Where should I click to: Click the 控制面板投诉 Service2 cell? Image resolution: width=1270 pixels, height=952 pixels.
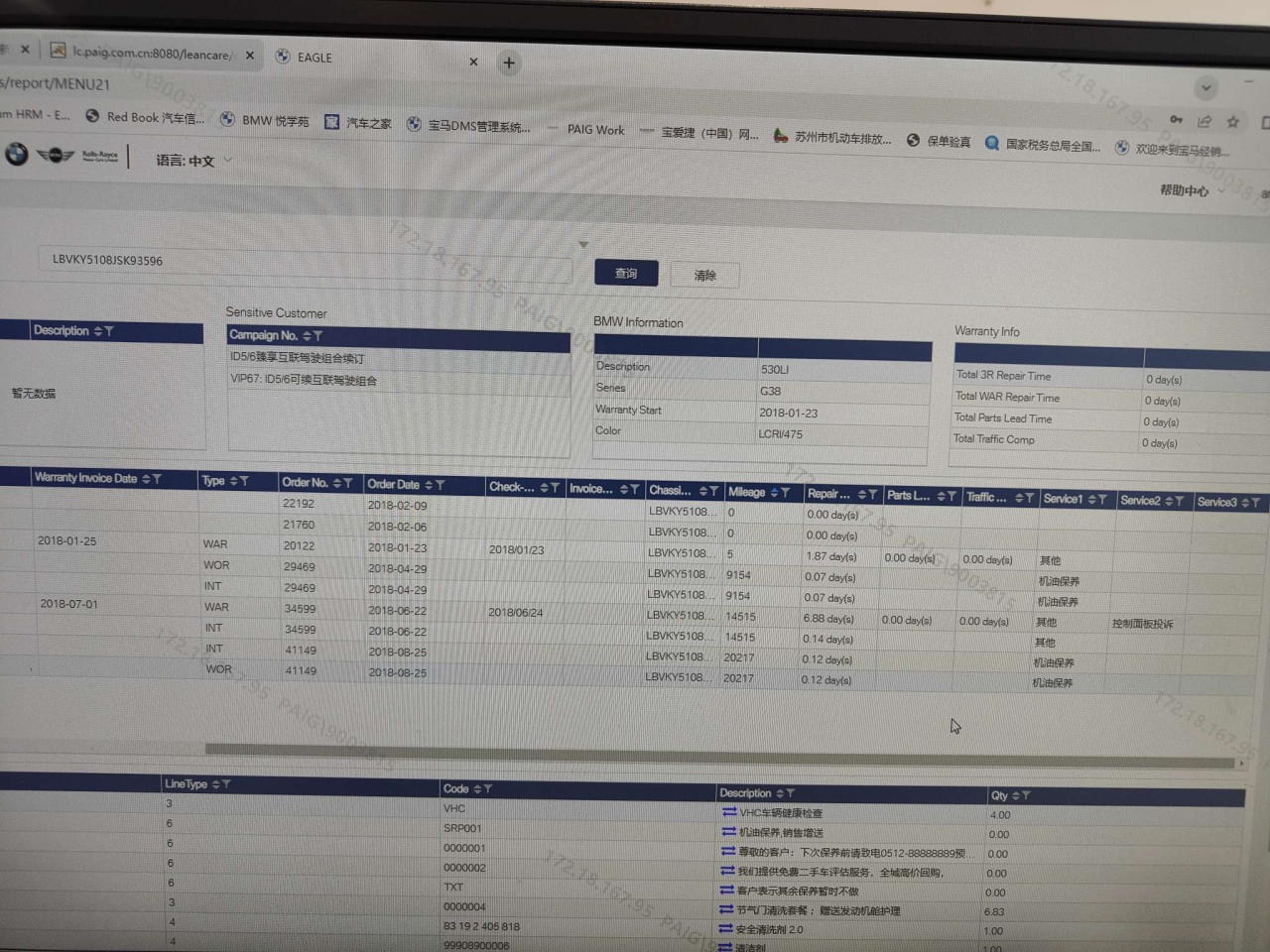pos(1142,624)
